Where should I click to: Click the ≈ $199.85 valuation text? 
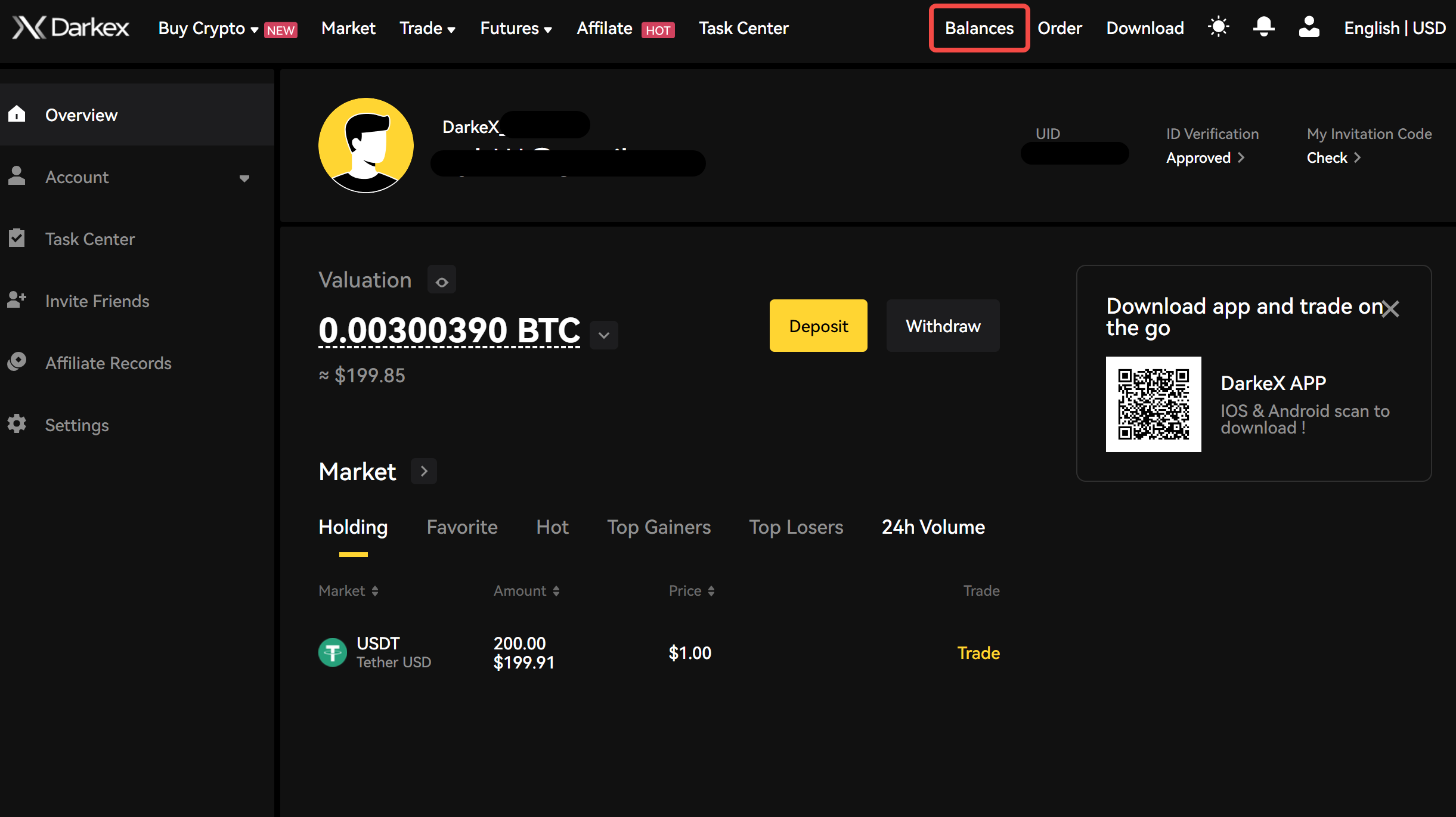(362, 375)
